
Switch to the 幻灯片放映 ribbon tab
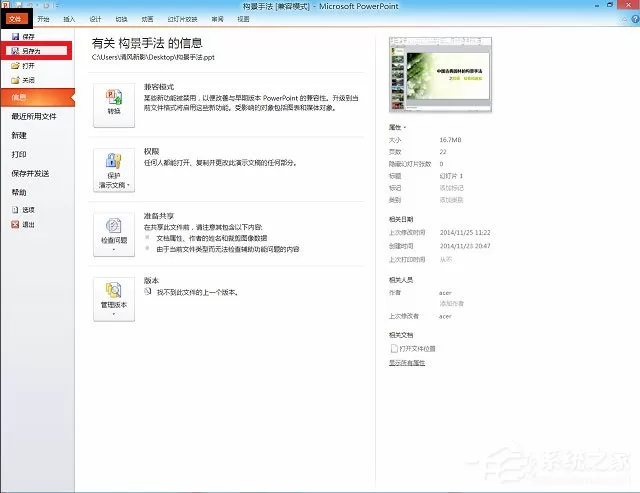tap(182, 19)
